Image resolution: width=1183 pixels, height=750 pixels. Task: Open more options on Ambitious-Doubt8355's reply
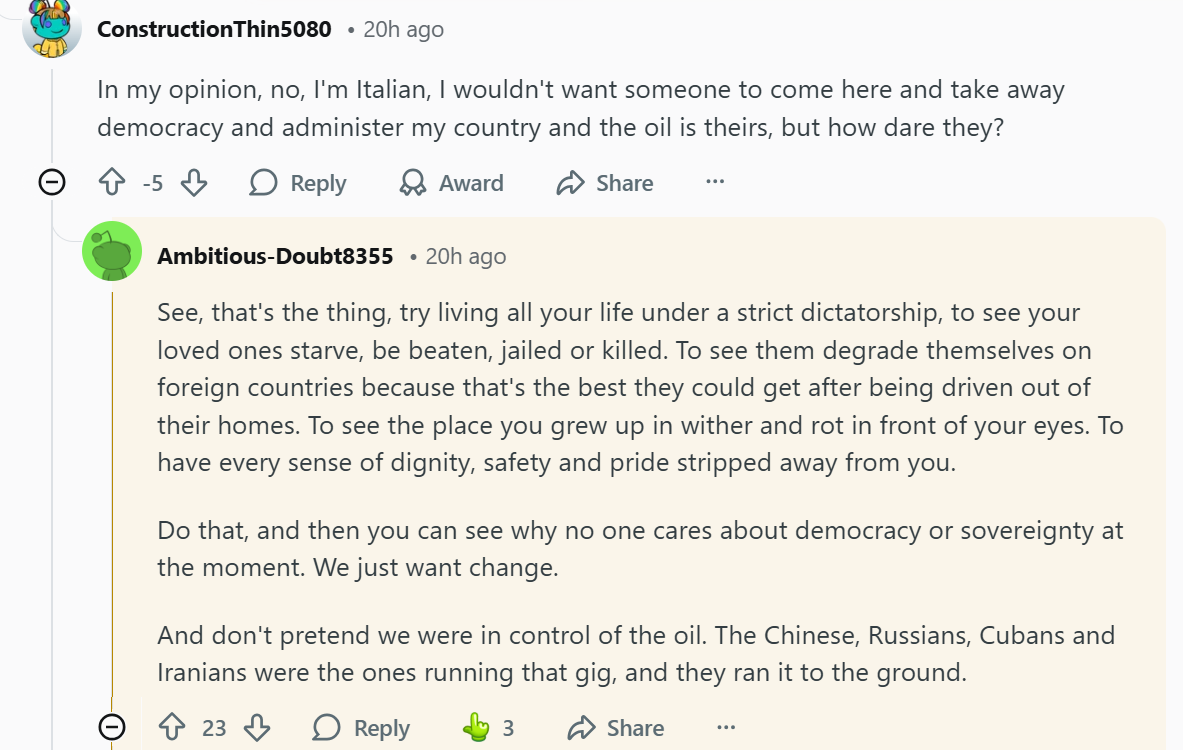coord(726,727)
